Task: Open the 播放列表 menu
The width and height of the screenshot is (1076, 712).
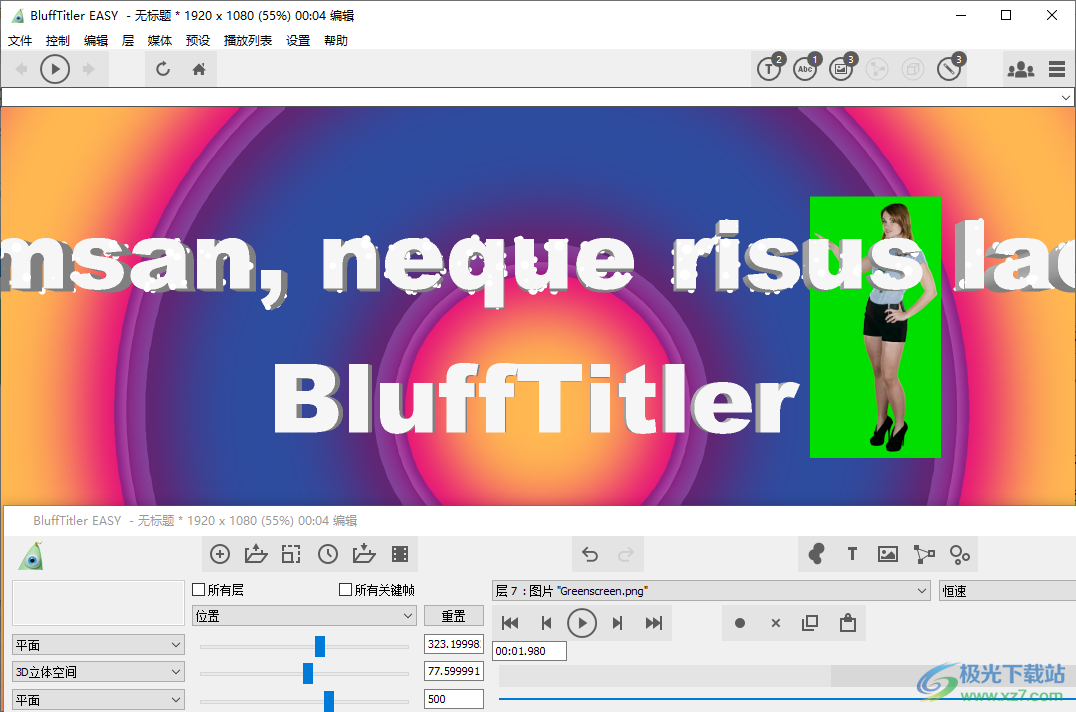Action: point(248,40)
